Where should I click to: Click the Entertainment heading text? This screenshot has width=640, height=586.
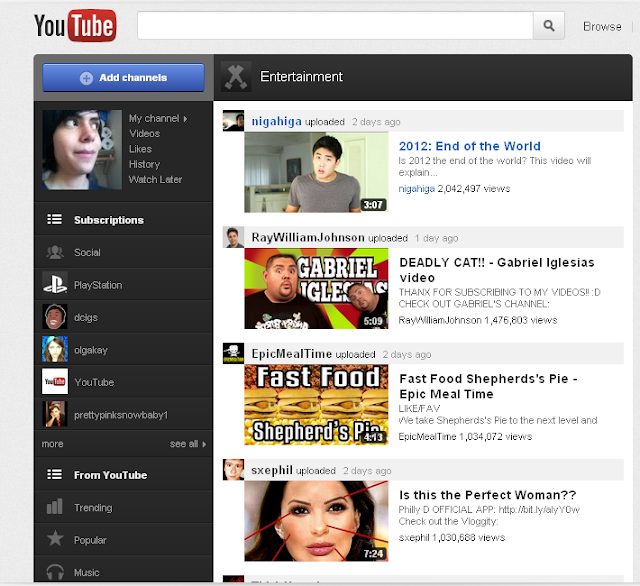301,76
